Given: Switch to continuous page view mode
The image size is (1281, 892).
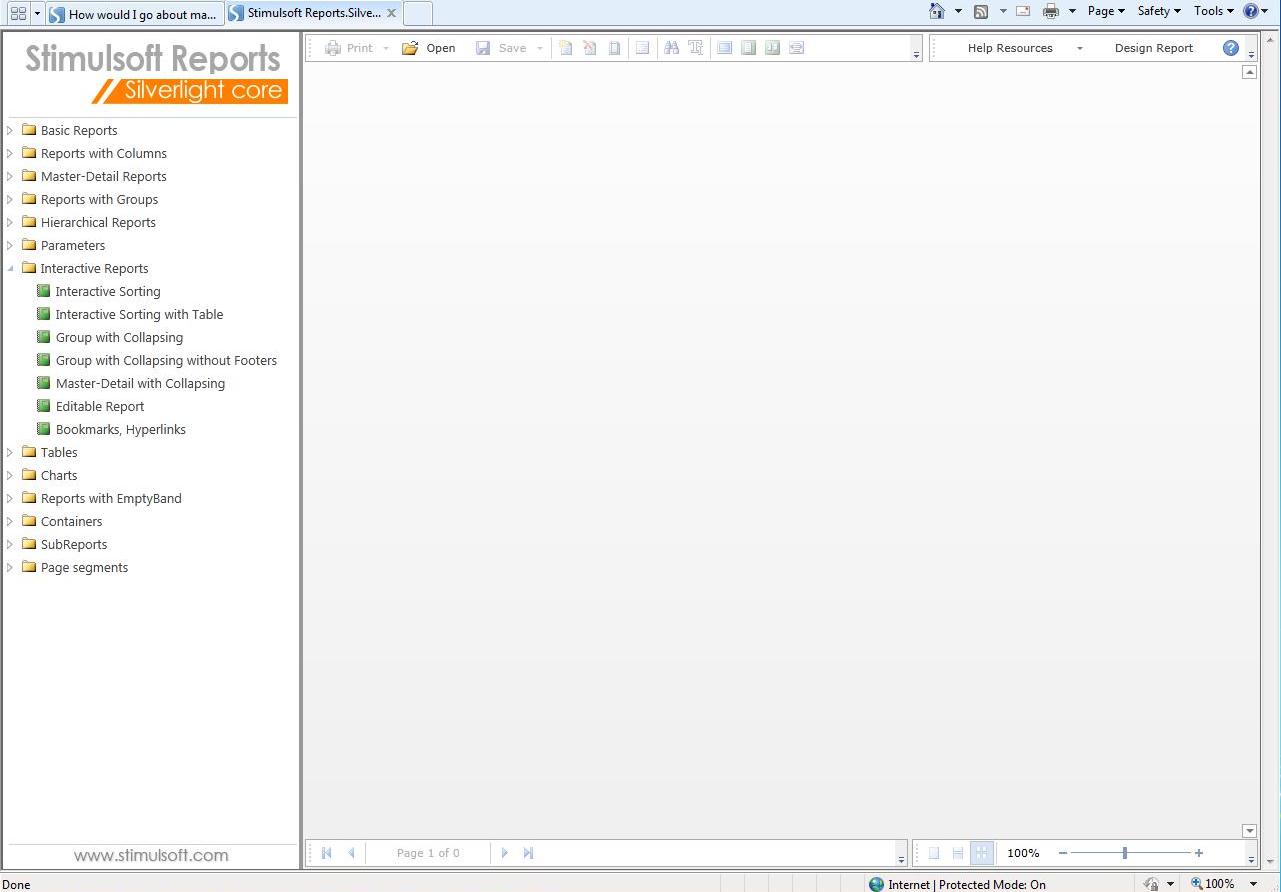Looking at the screenshot, I should click(x=957, y=853).
